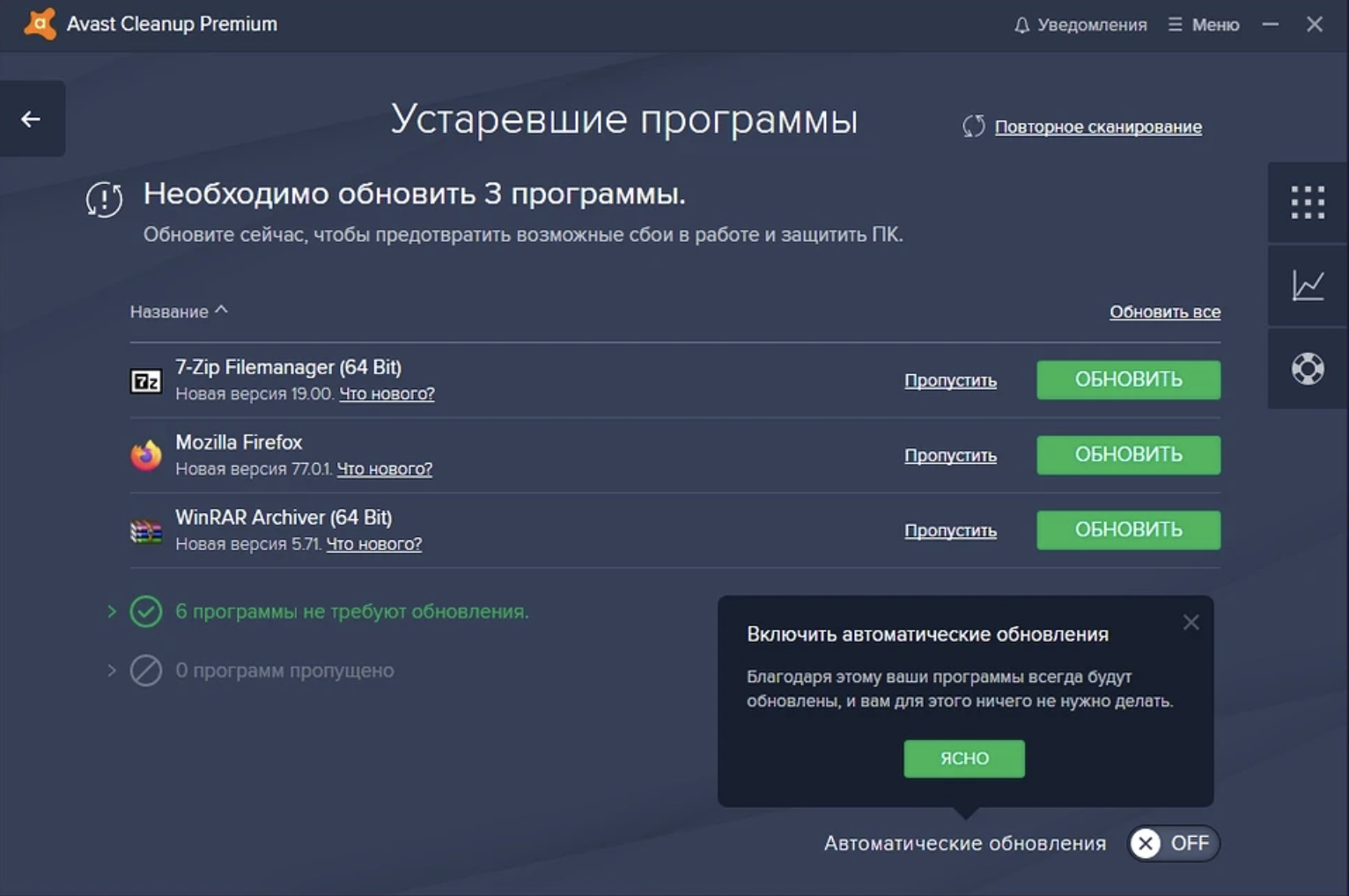Toggle the automatic updates OFF switch
The width and height of the screenshot is (1349, 896).
[x=1173, y=843]
